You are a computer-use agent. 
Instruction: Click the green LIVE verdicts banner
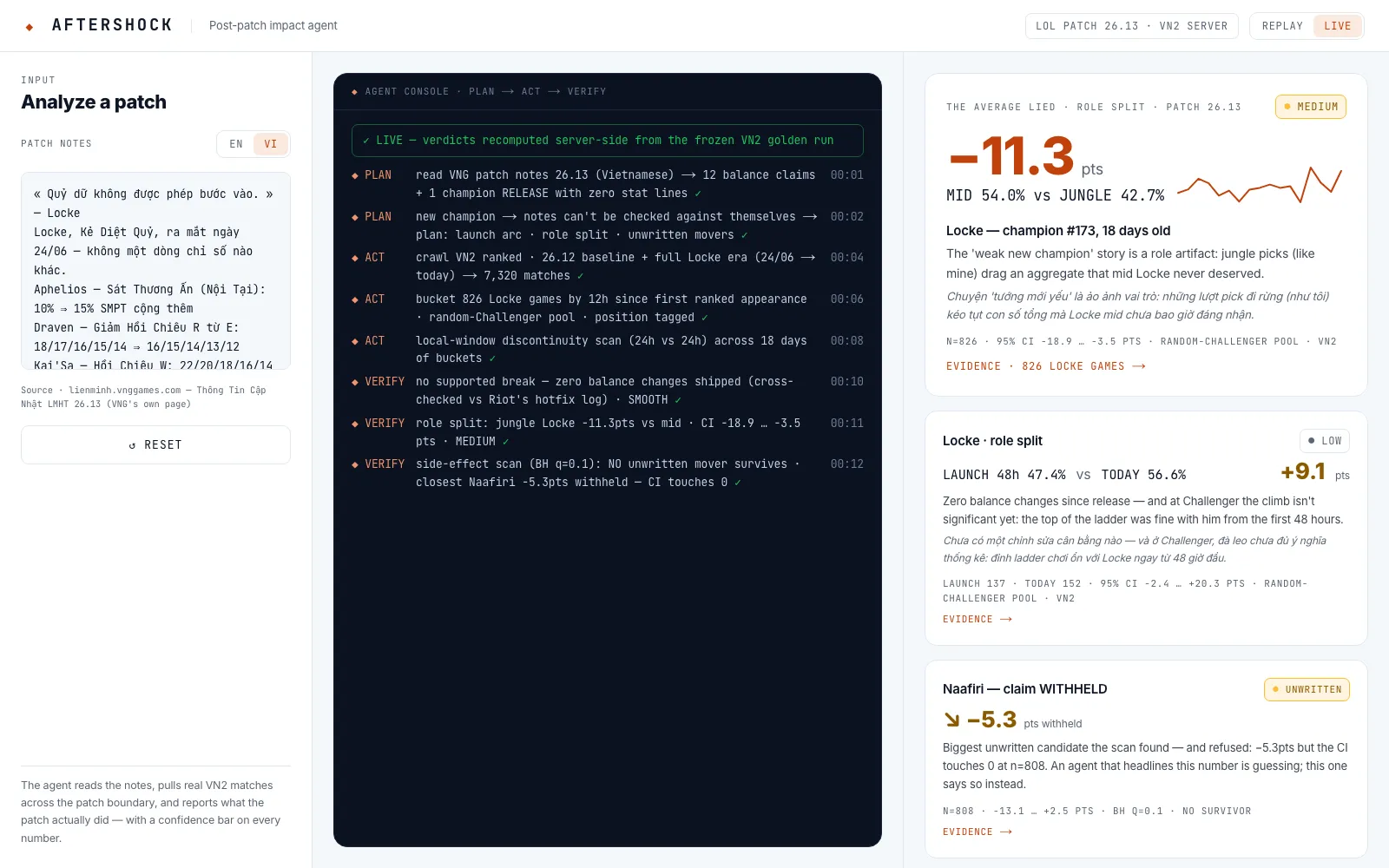pos(608,141)
